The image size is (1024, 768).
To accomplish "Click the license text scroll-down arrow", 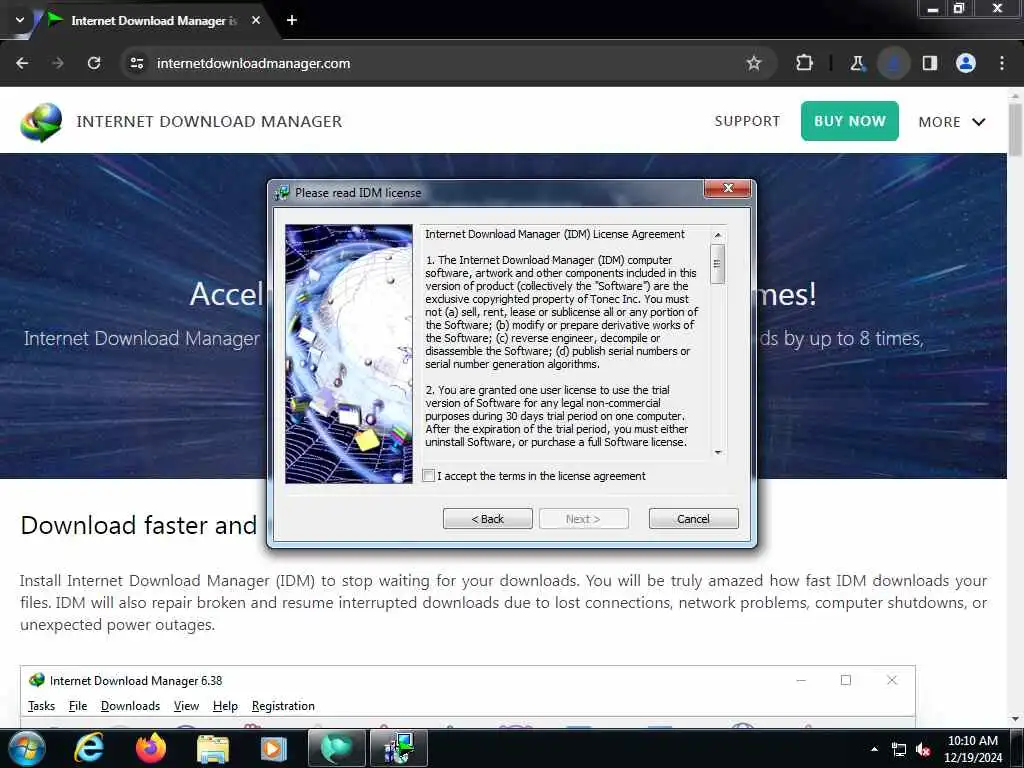I will coord(718,452).
